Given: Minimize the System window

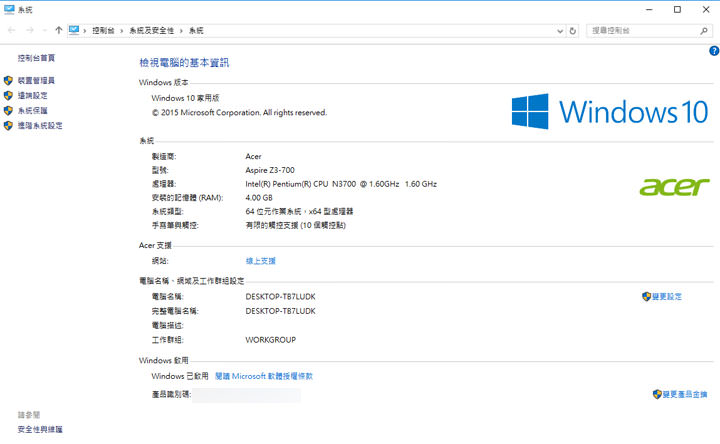Looking at the screenshot, I should (x=649, y=10).
